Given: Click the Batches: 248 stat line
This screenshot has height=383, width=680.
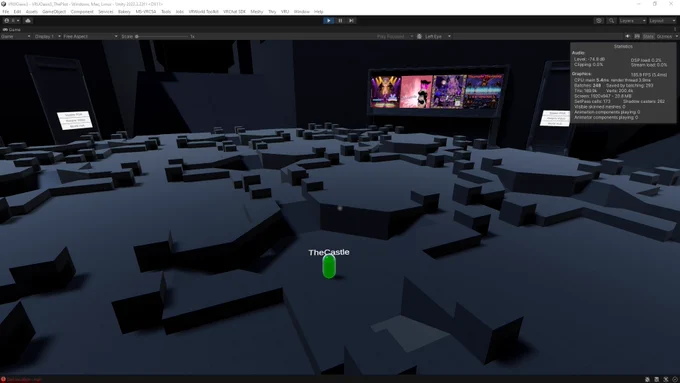Looking at the screenshot, I should (x=588, y=85).
